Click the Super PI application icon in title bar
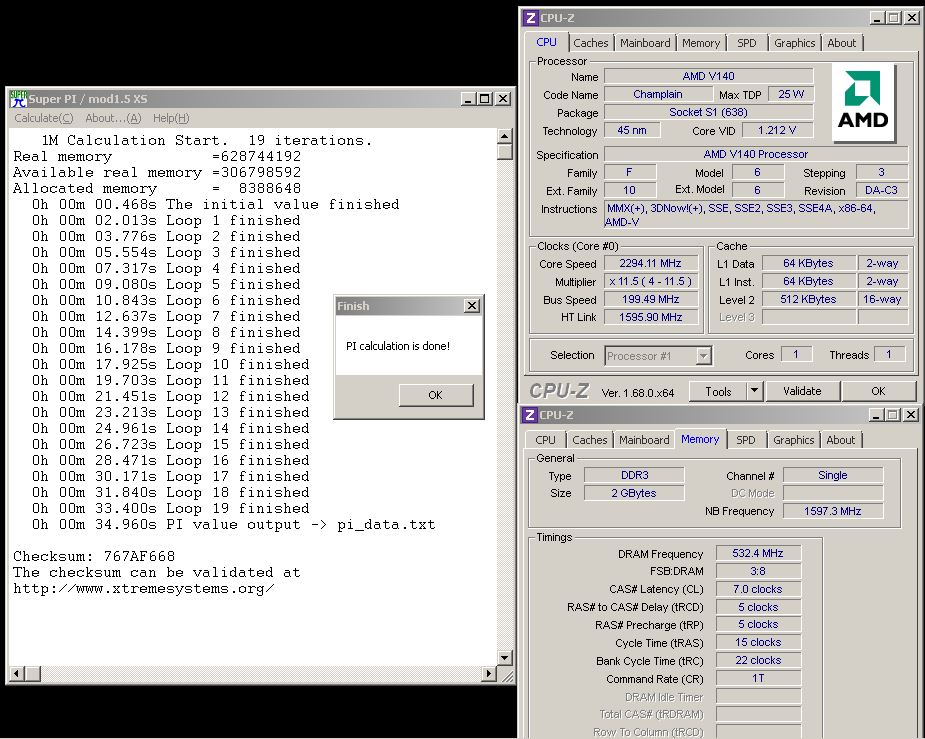 click(18, 98)
